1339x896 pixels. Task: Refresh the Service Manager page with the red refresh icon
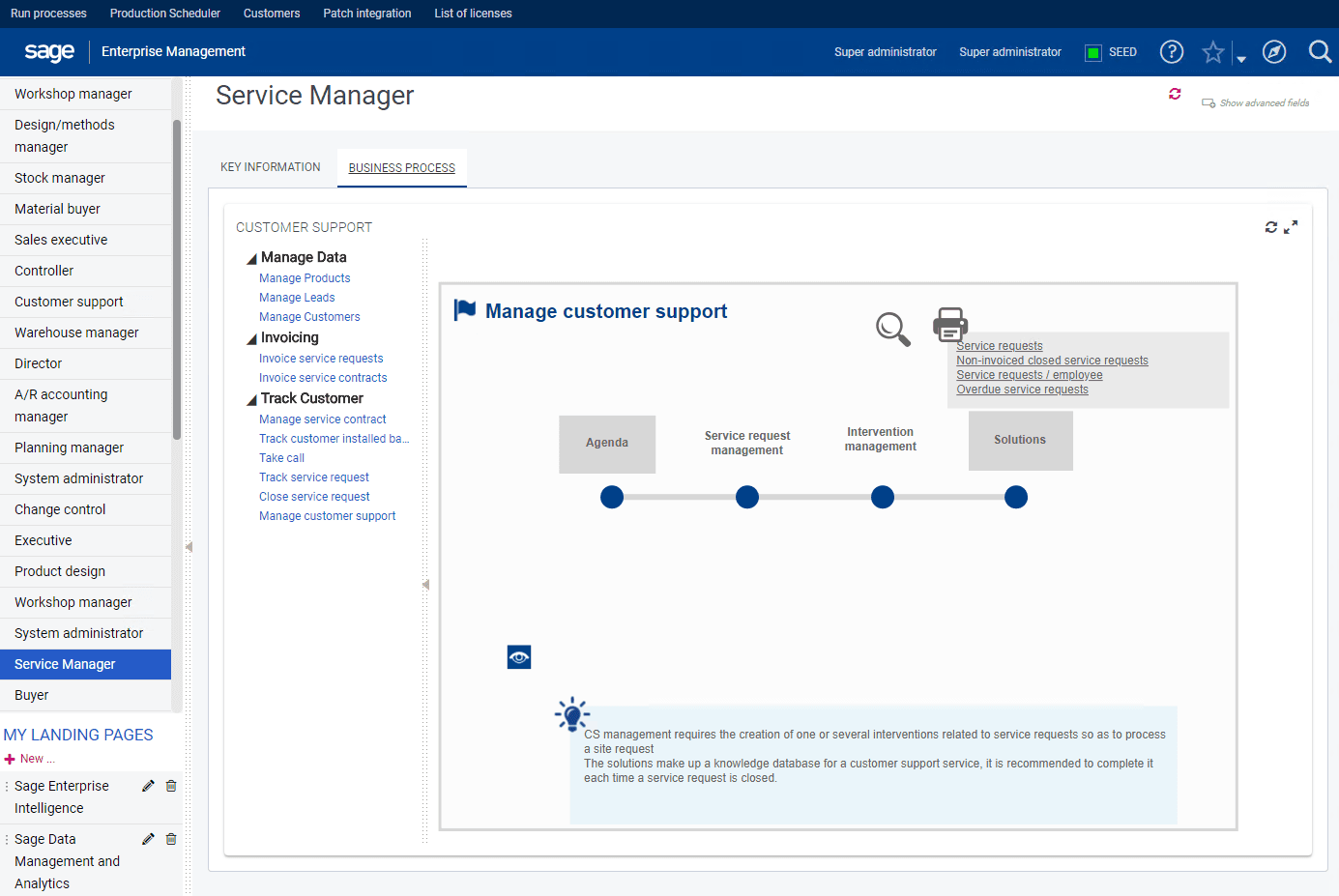tap(1175, 95)
